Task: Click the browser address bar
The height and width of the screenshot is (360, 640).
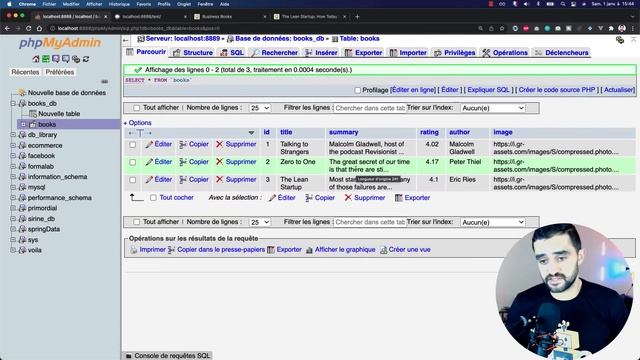Action: 261,28
